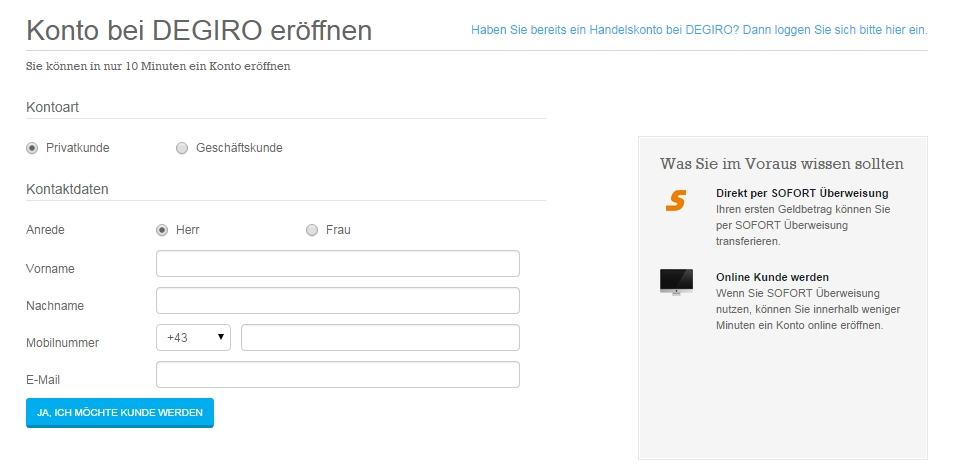Open the login link for existing DEGIRO customers

click(699, 30)
